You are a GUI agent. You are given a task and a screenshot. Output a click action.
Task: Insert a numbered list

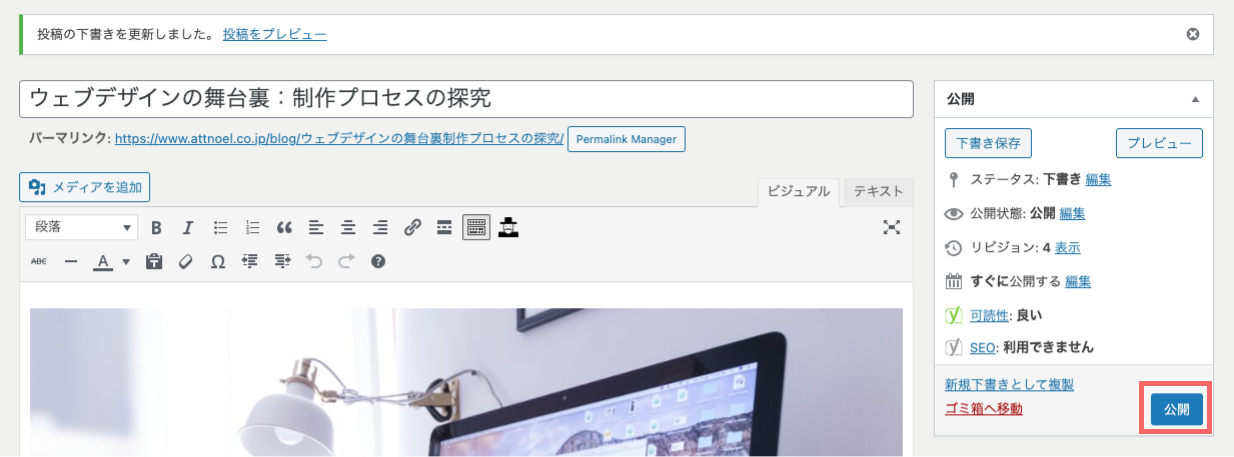coord(252,228)
